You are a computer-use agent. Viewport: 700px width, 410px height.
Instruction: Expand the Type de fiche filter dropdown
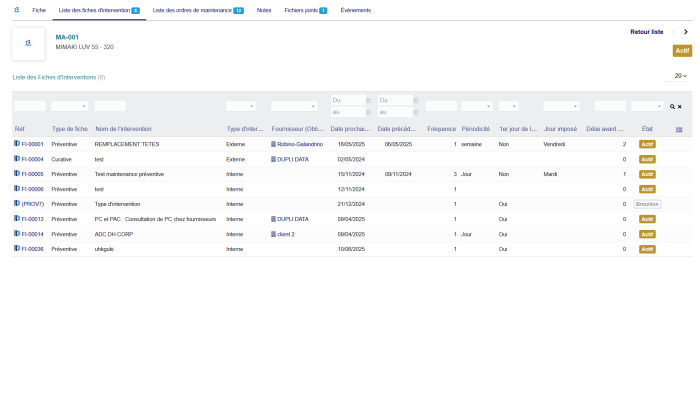coord(69,106)
